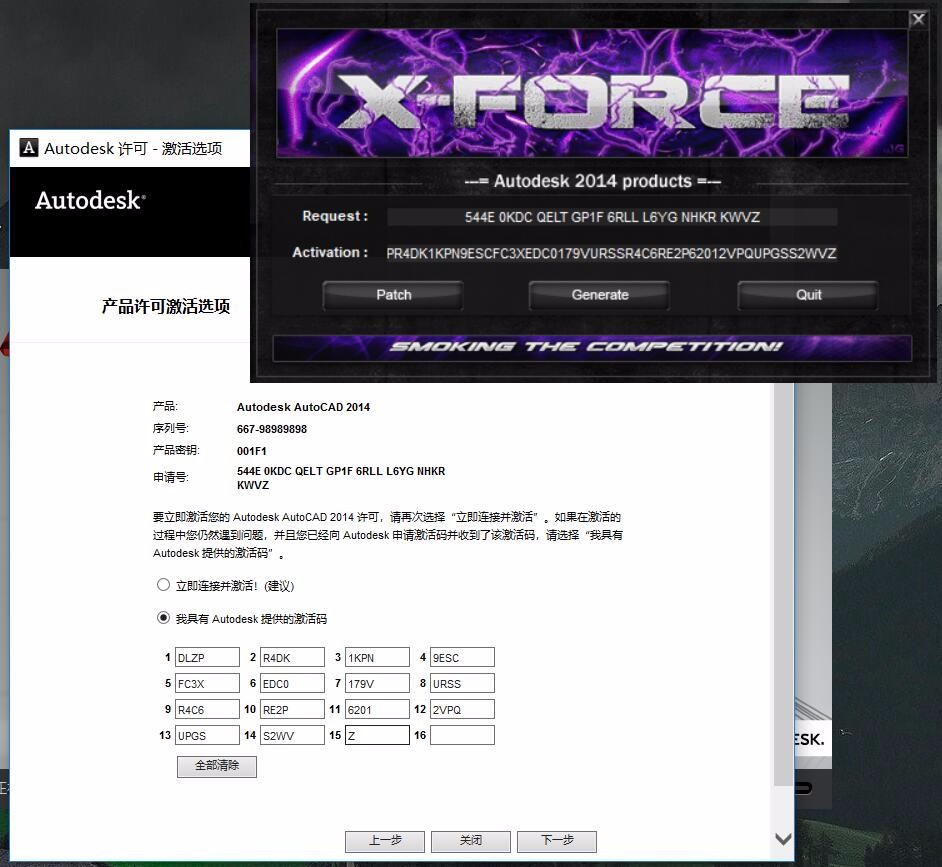Select the 立即连接并激活 radio option
This screenshot has width=942, height=867.
[x=163, y=585]
